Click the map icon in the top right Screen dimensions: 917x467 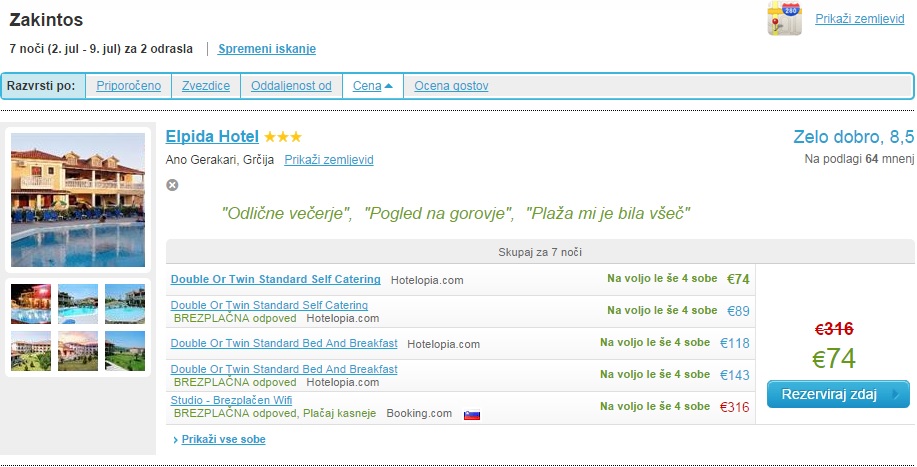tap(784, 19)
